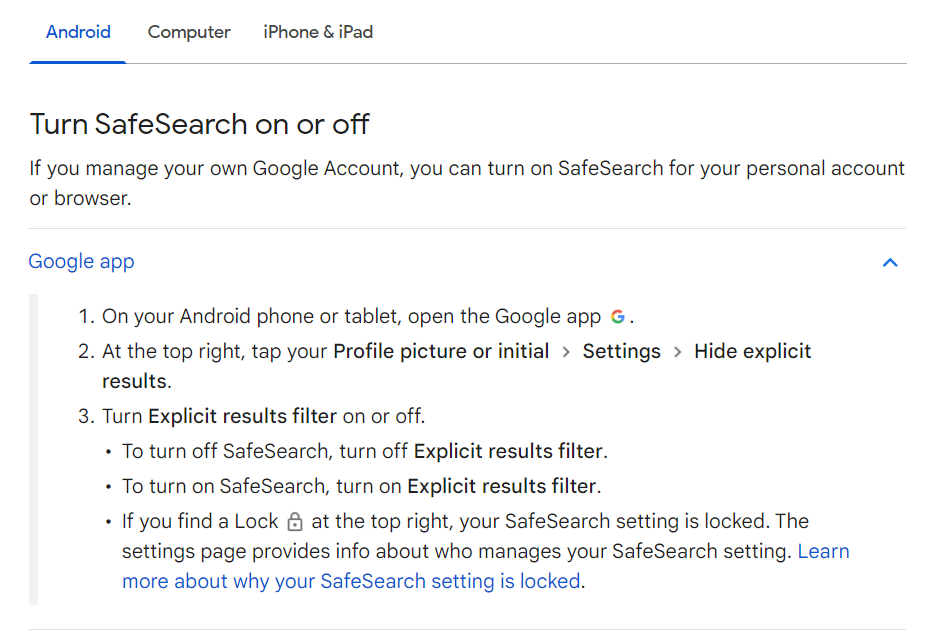Select the Android tab

tap(78, 32)
